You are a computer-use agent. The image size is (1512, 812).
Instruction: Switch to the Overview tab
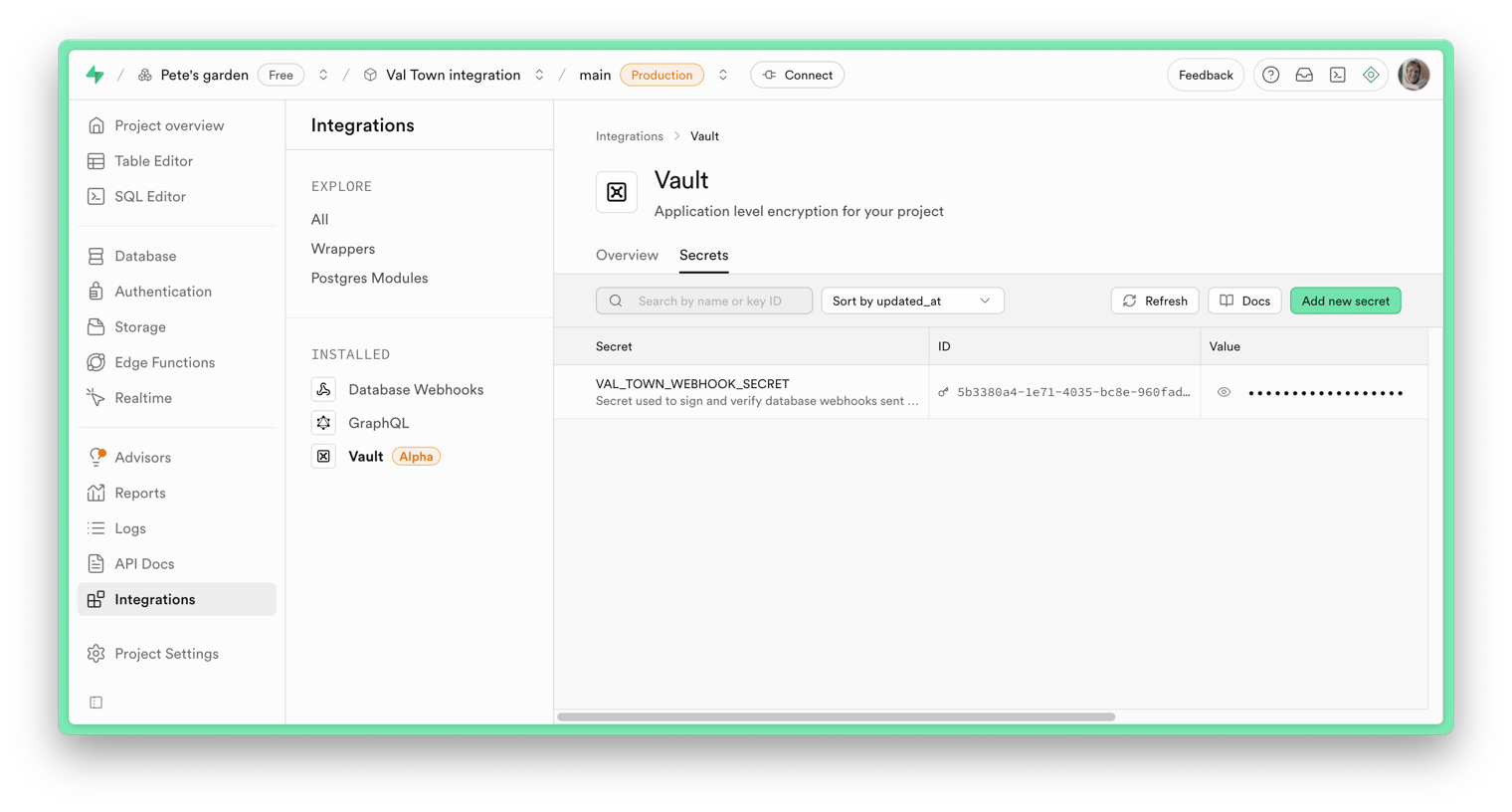point(627,256)
